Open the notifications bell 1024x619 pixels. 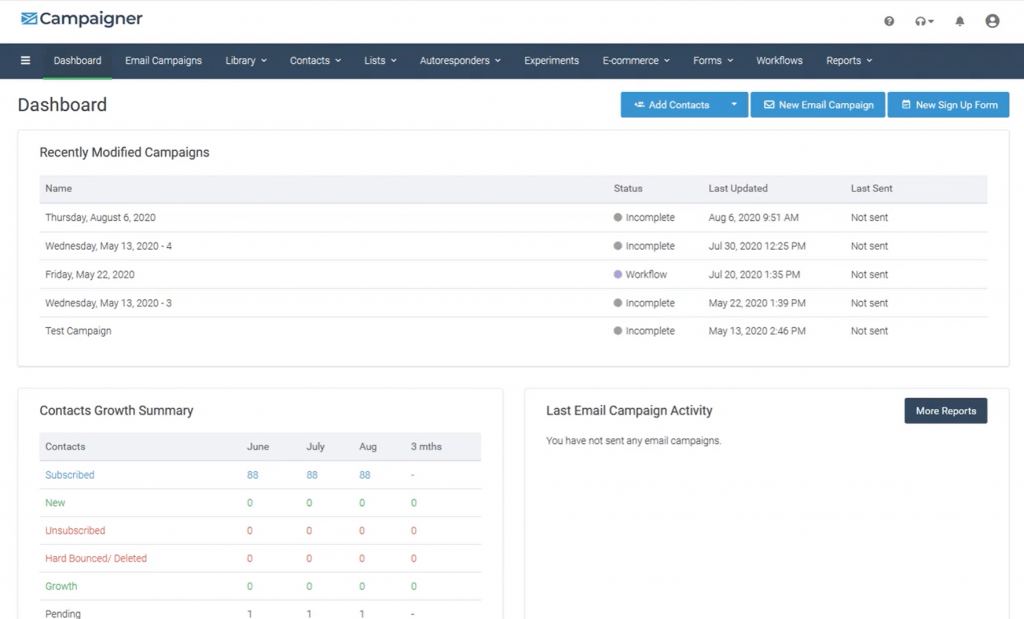pyautogui.click(x=960, y=21)
